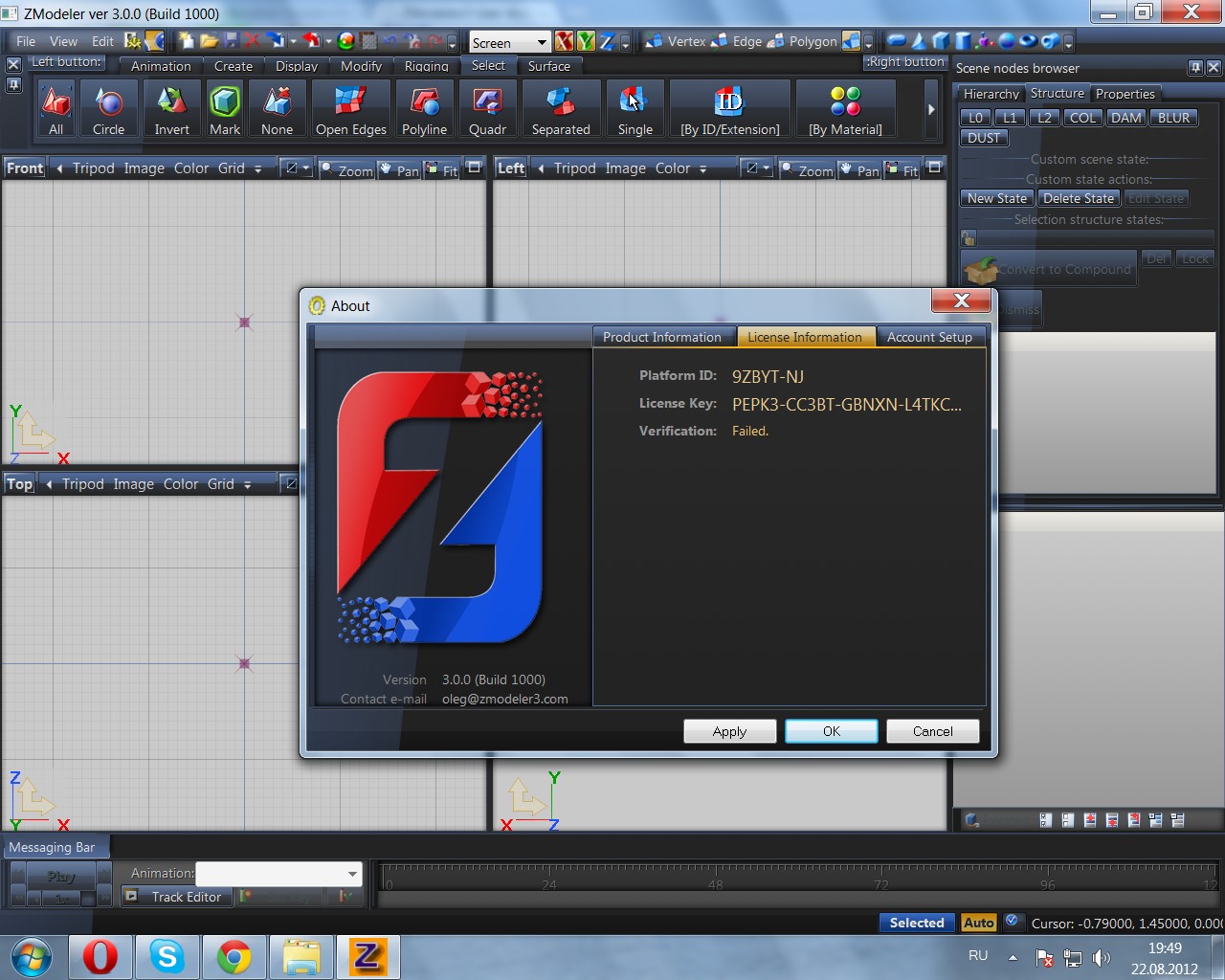This screenshot has width=1225, height=980.
Task: Open the Edit menu
Action: pos(102,41)
